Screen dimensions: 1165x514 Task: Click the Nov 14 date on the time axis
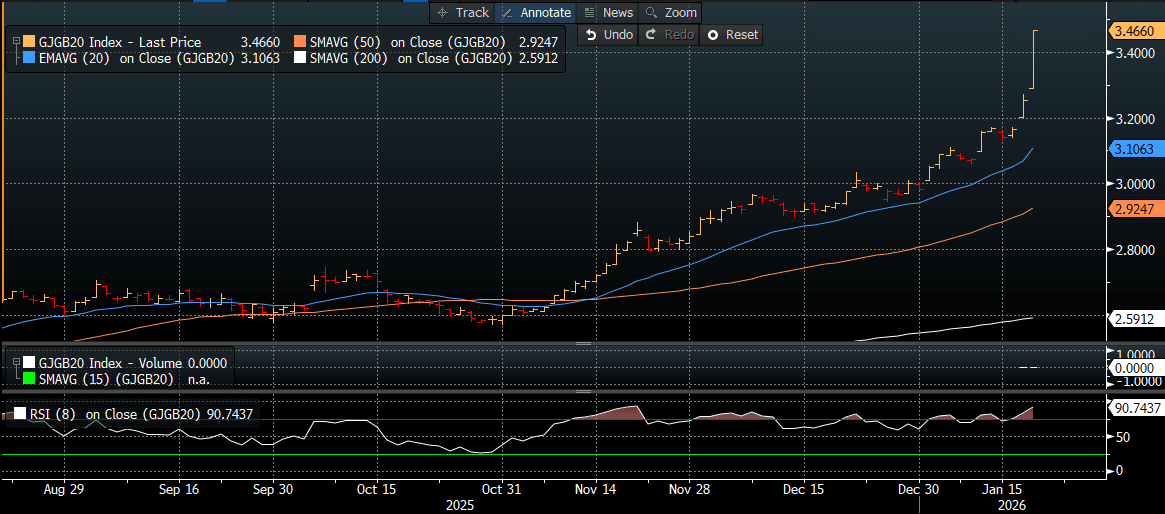(x=594, y=490)
